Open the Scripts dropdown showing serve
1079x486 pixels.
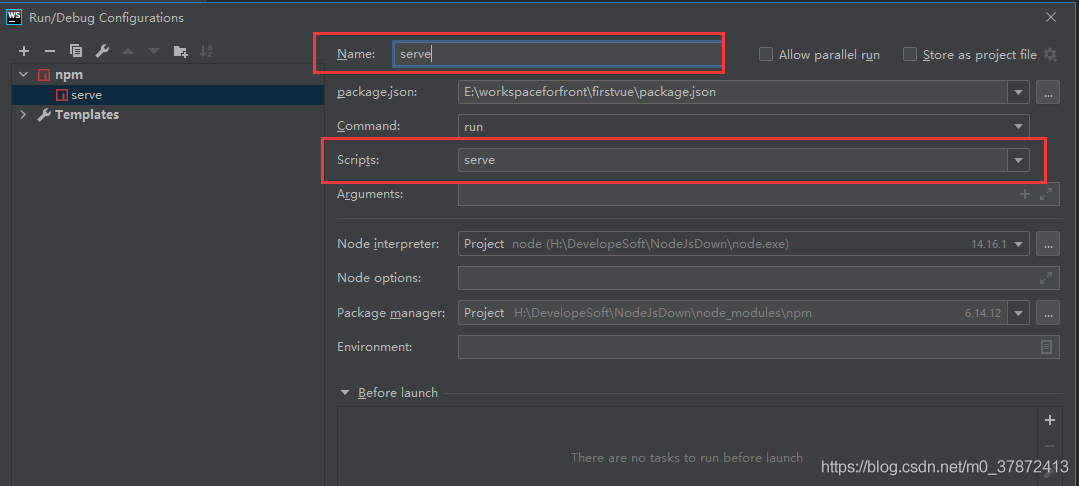tap(1018, 160)
